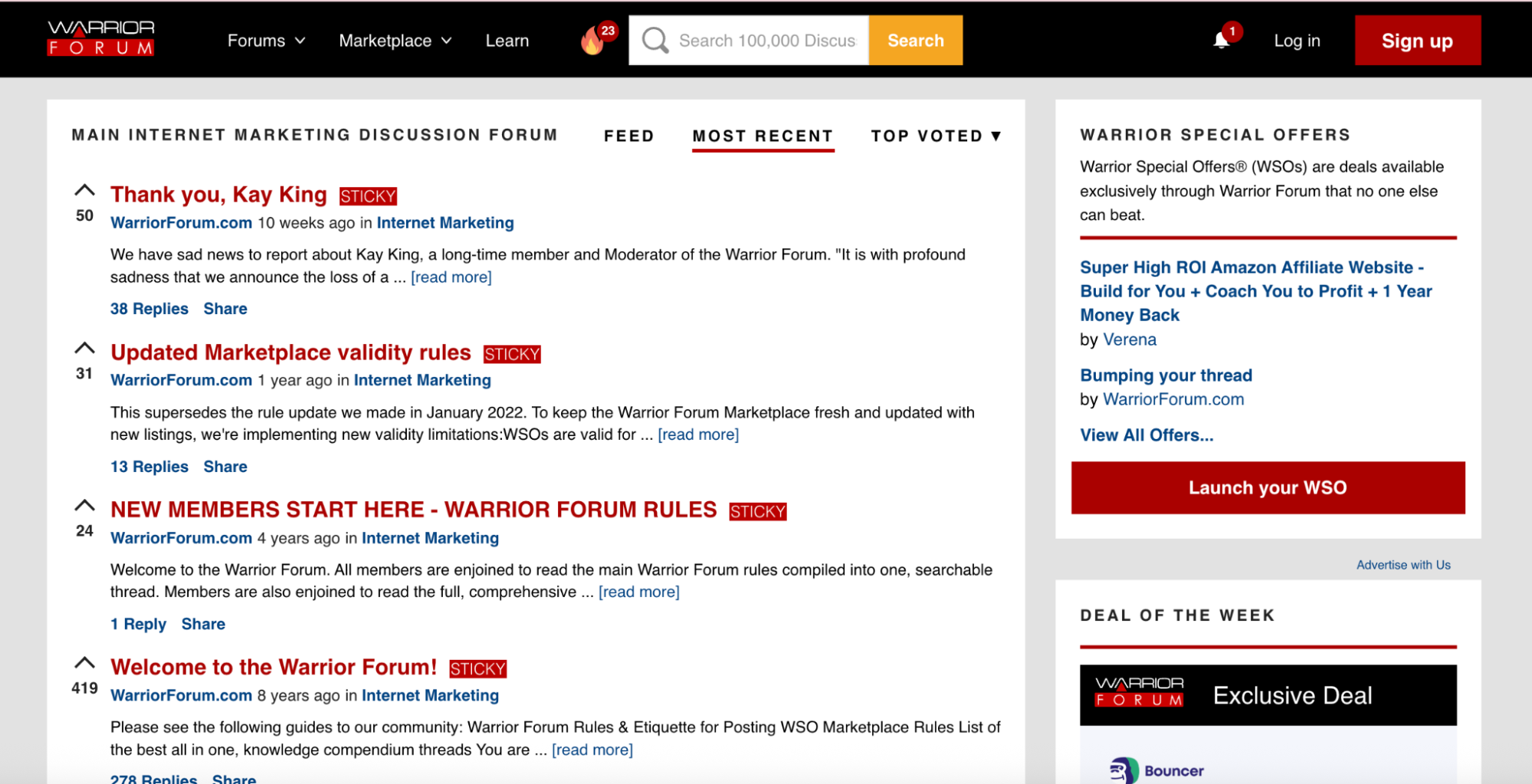Share the New Members Start Here thread
This screenshot has width=1532, height=784.
203,624
